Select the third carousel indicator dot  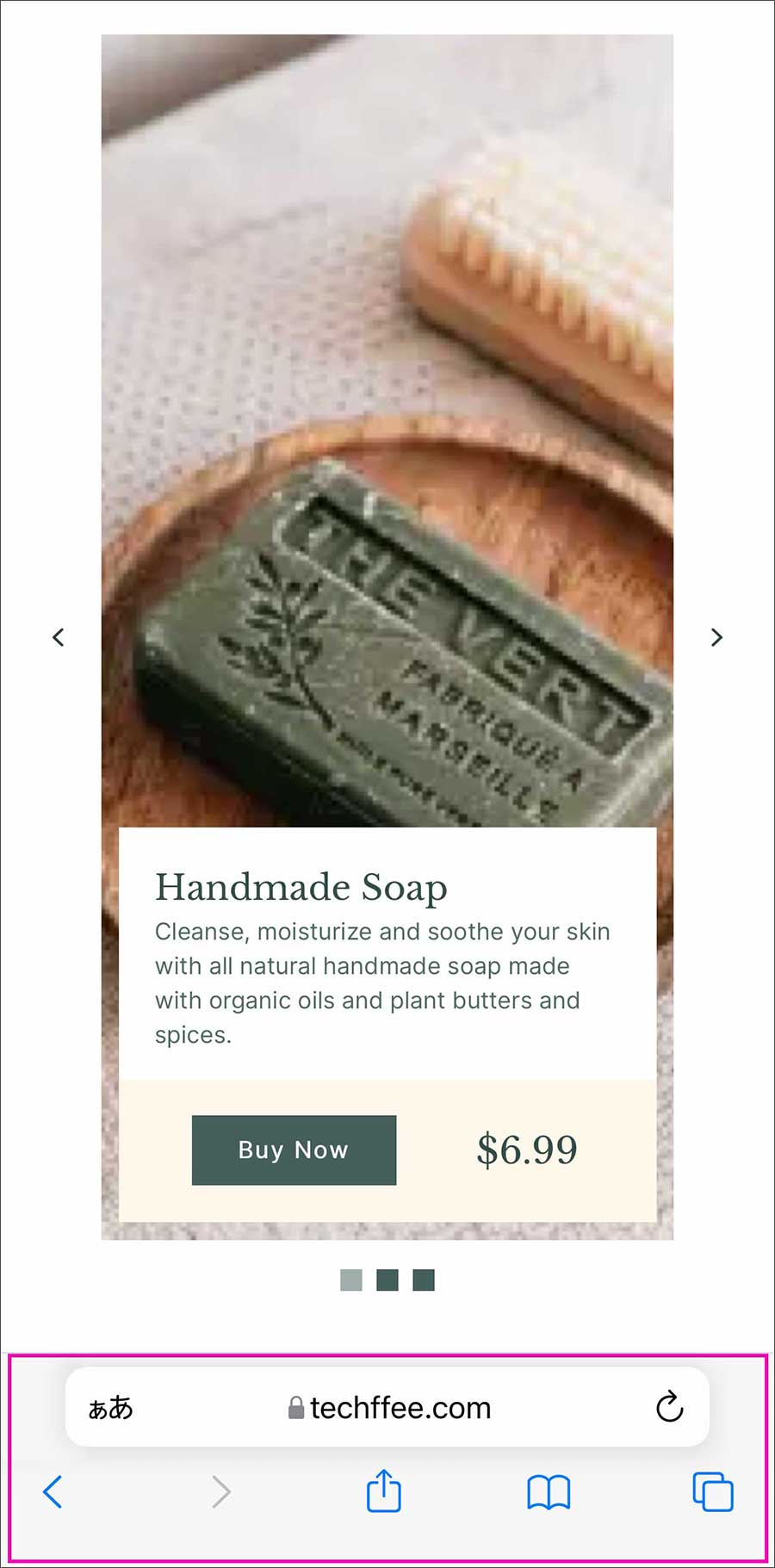(x=424, y=1280)
